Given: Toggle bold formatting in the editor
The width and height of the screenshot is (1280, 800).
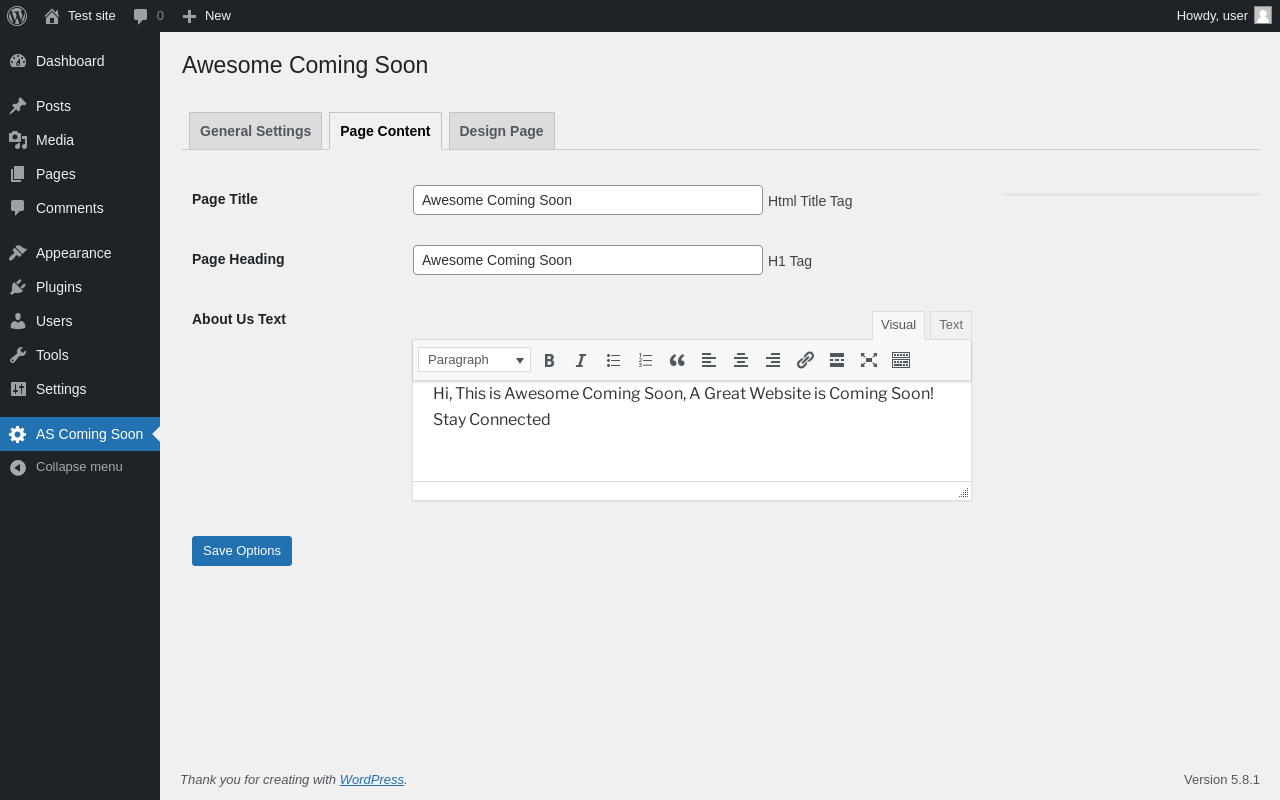Looking at the screenshot, I should pyautogui.click(x=549, y=360).
